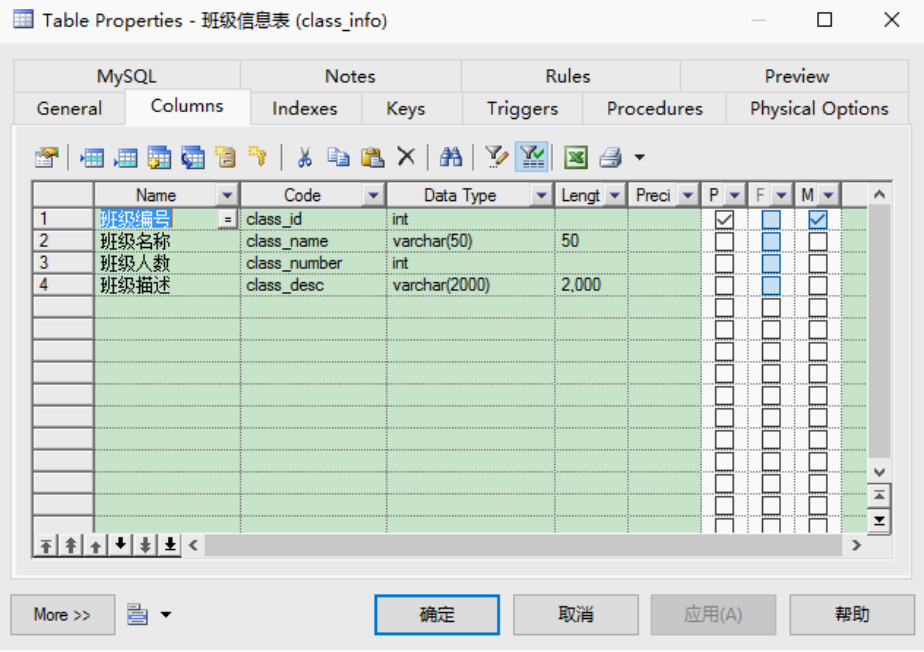
Task: Click the key creation pointer icon
Action: 258,157
